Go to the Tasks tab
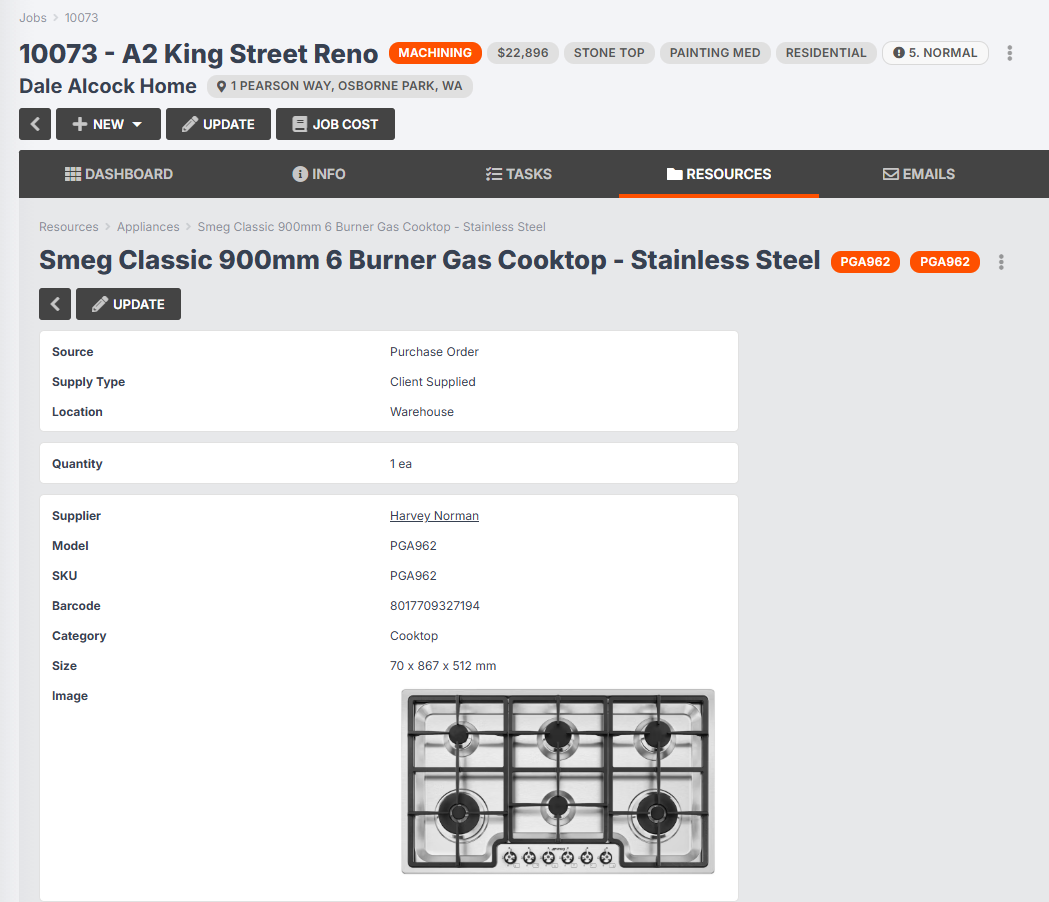The width and height of the screenshot is (1049, 902). click(x=518, y=174)
